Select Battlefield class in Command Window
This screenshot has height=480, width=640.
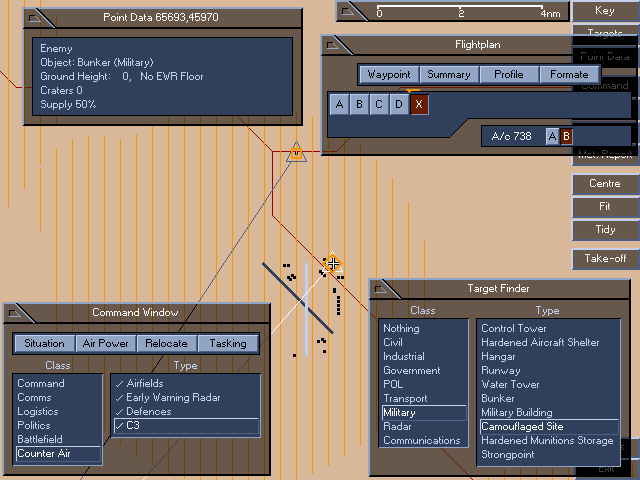pyautogui.click(x=58, y=439)
